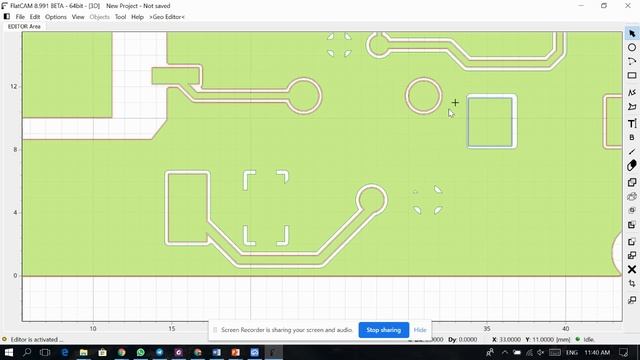Screen dimensions: 640x360
Task: Click the Y: 11.0000 coordinate readout
Action: click(x=539, y=339)
